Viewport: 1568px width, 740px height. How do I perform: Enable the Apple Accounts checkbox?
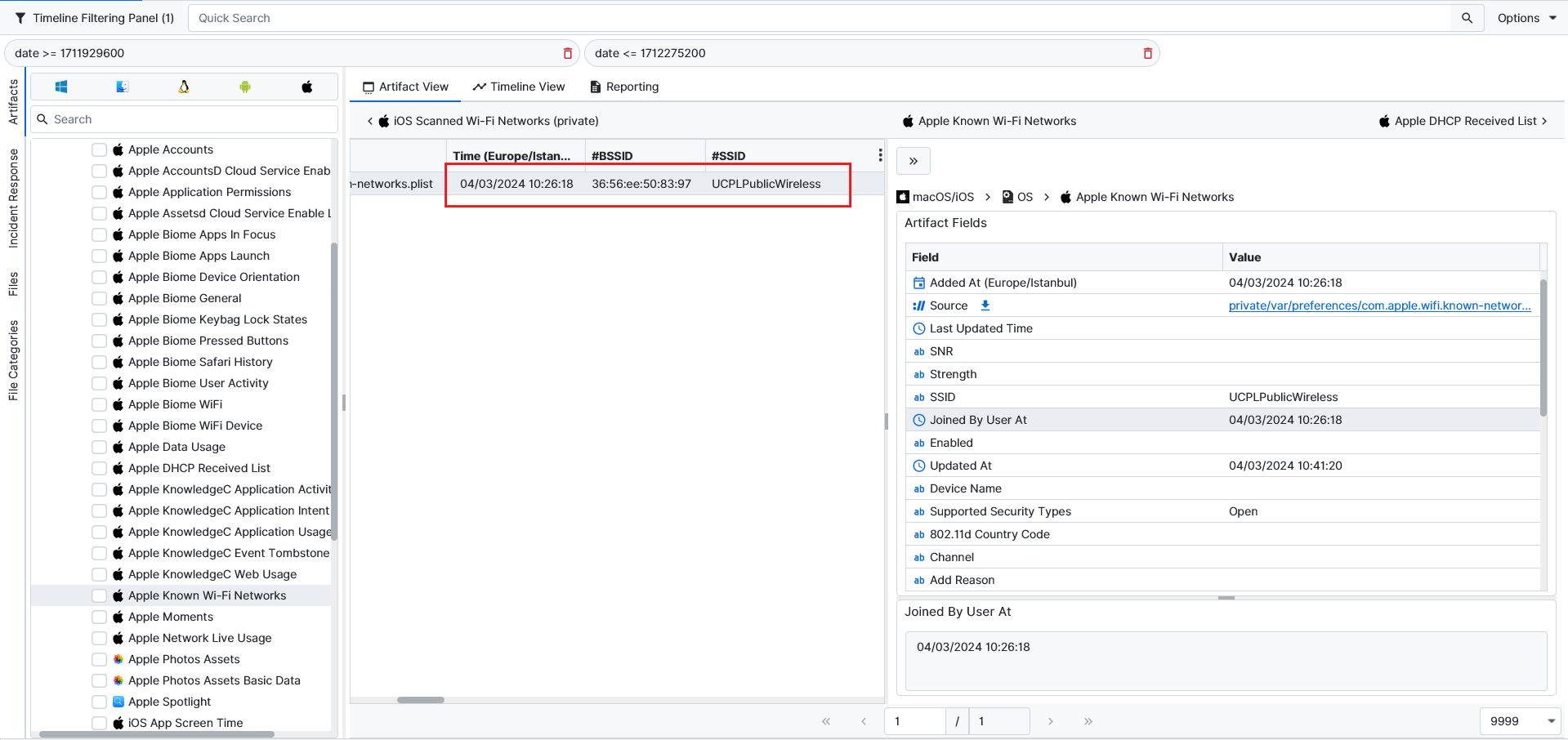(x=100, y=149)
